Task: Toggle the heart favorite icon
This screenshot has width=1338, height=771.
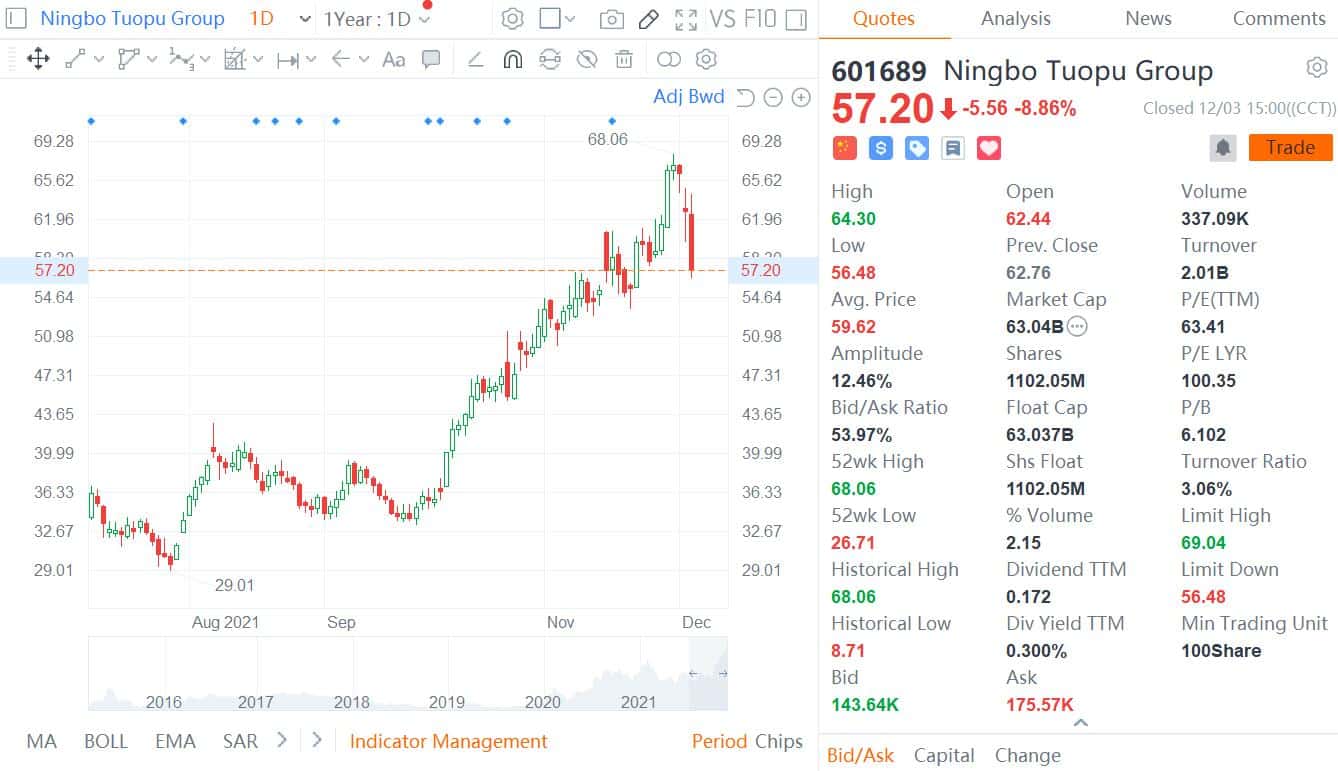Action: [988, 148]
